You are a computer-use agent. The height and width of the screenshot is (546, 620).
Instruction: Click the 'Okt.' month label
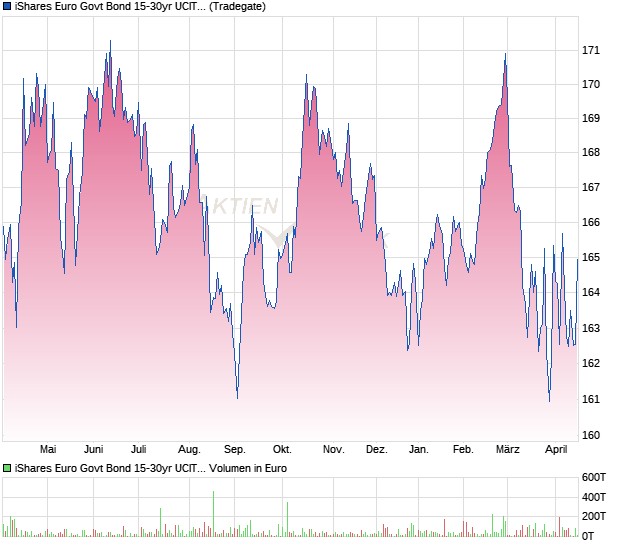[282, 450]
